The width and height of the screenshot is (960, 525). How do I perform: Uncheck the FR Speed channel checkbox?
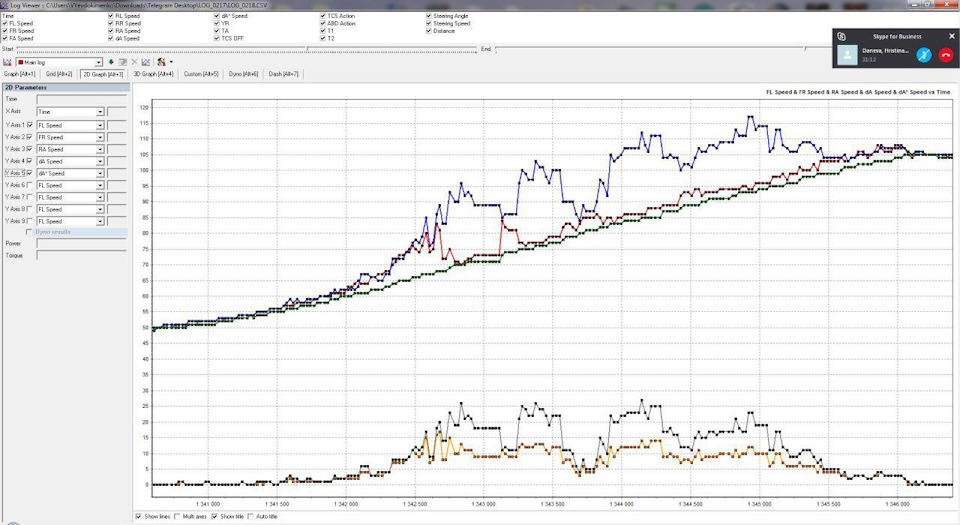pyautogui.click(x=5, y=31)
